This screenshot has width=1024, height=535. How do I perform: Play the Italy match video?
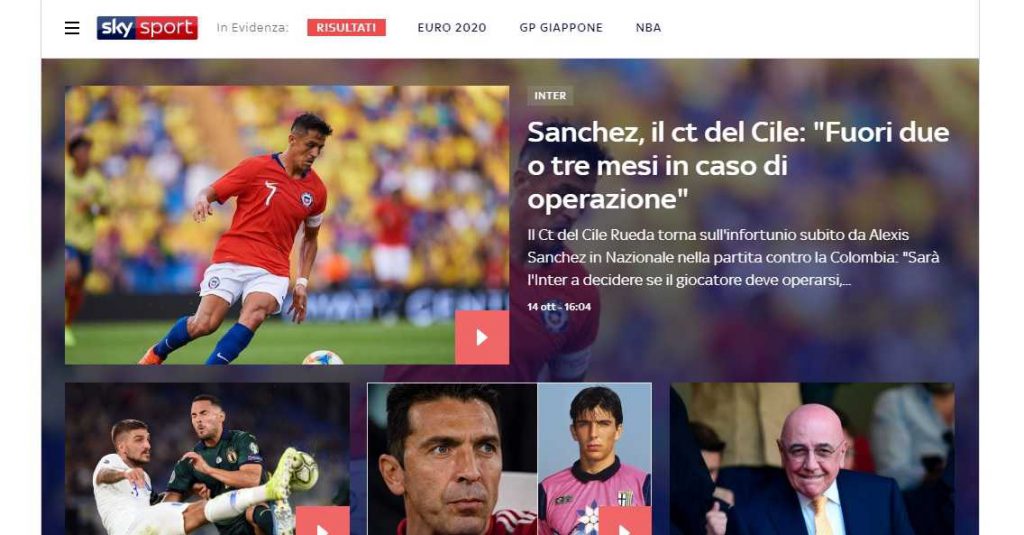pyautogui.click(x=323, y=521)
